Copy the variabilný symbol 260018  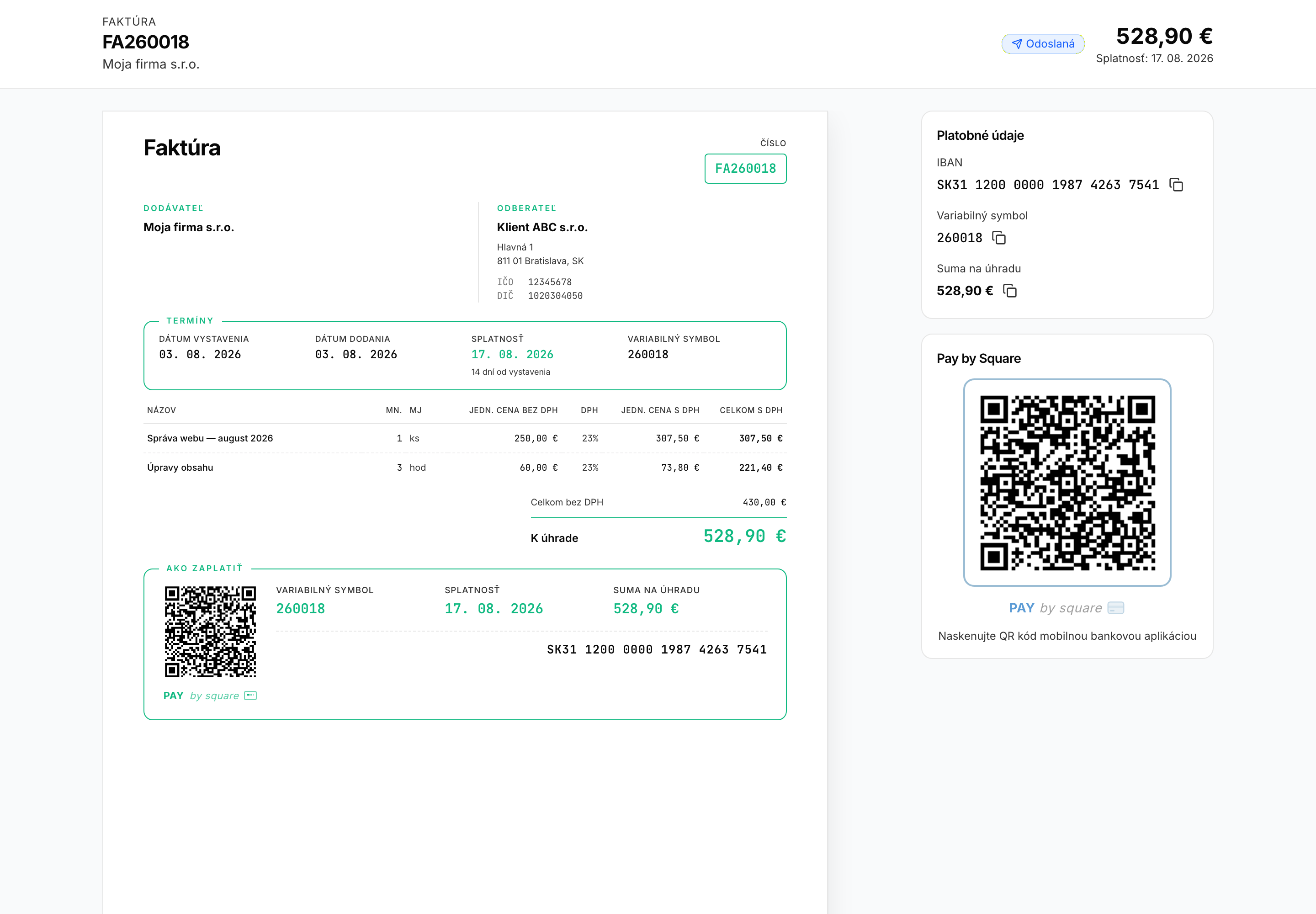[999, 238]
